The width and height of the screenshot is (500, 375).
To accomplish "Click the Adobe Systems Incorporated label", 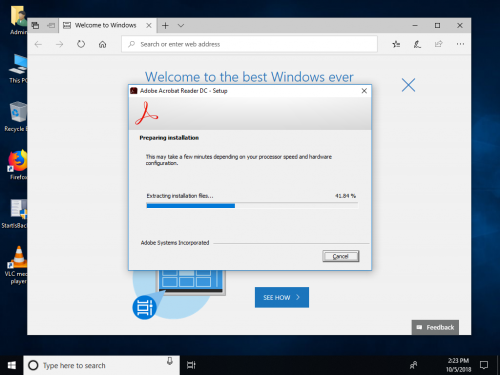I will pos(175,243).
